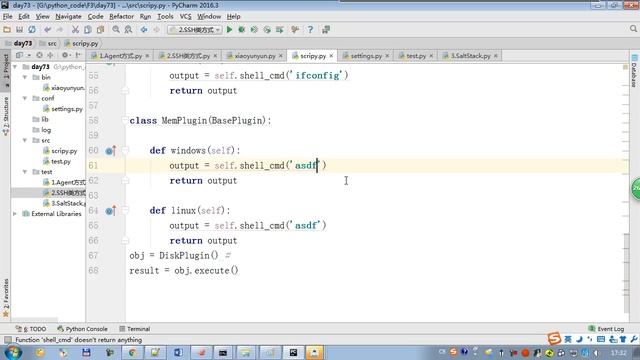Image resolution: width=640 pixels, height=360 pixels.
Task: Fold the def linux method block
Action: [125, 211]
